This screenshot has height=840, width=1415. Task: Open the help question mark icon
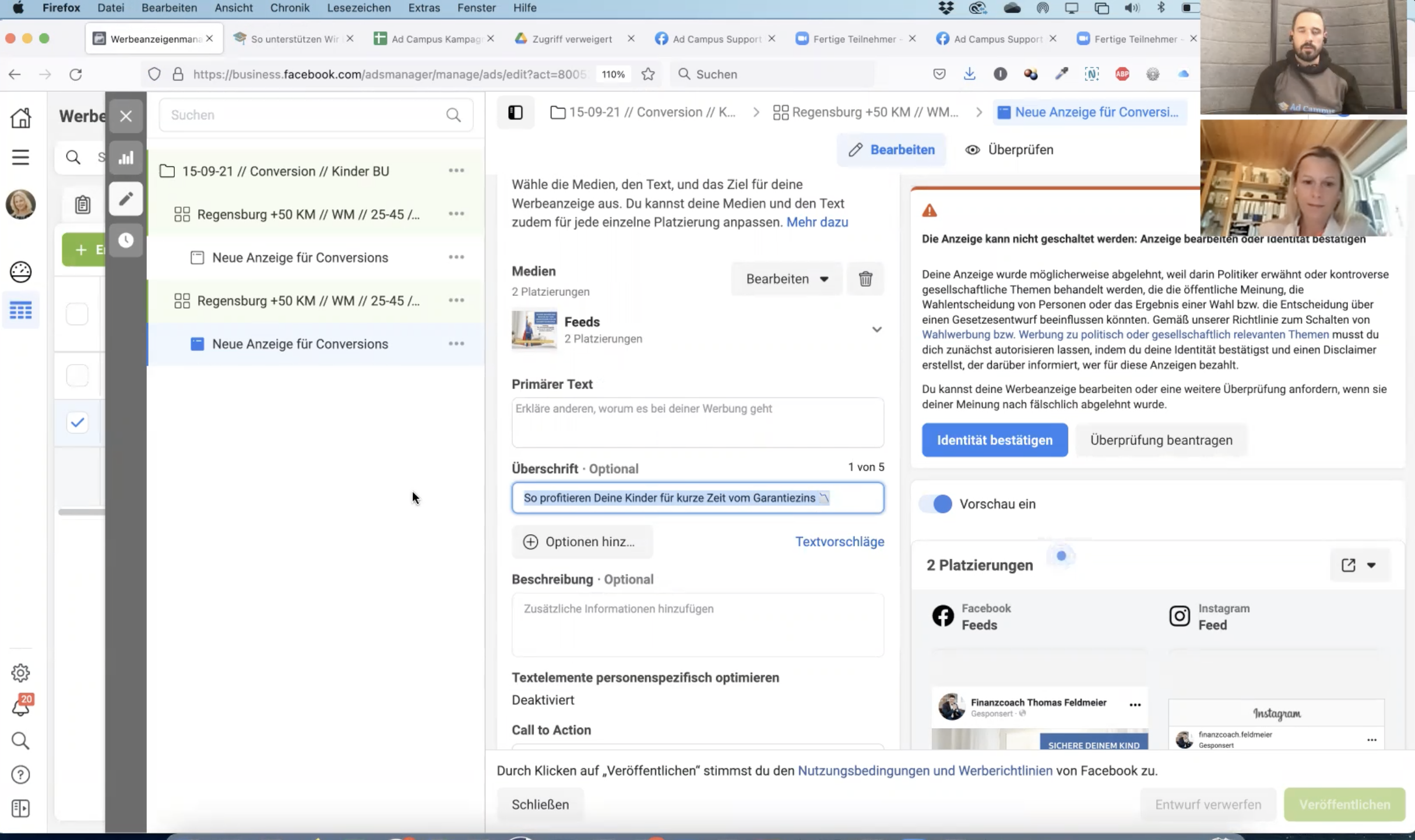21,775
